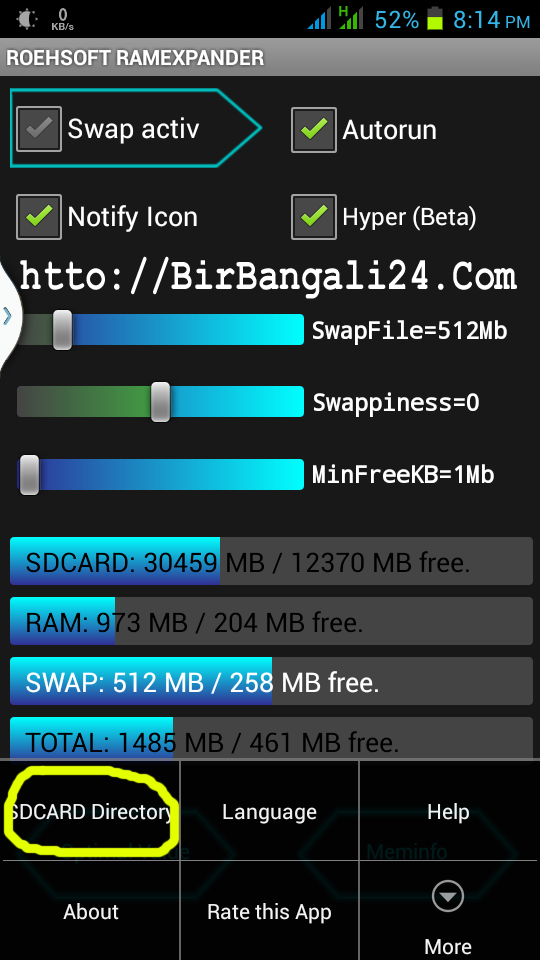Tap the H network signal bars icon
Screen dimensions: 540x960
[x=351, y=18]
